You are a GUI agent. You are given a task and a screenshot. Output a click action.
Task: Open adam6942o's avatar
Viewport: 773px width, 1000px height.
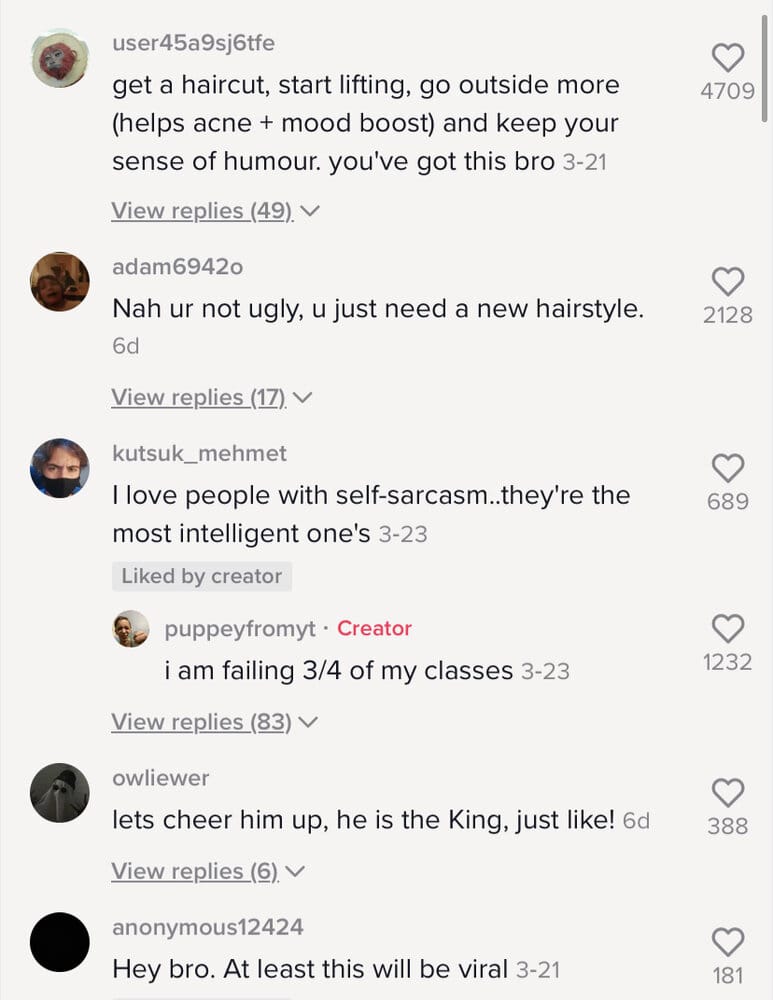click(60, 282)
